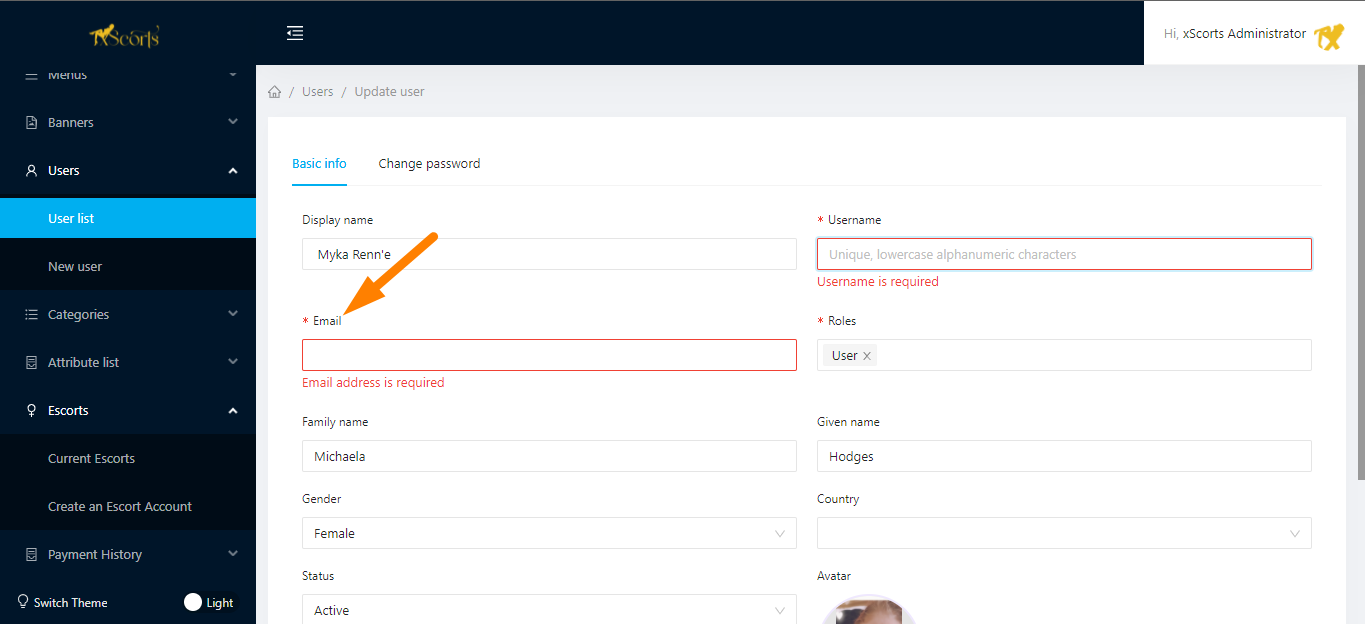
Task: Click Hi, xScorts Administrator greeting
Action: coord(1235,34)
